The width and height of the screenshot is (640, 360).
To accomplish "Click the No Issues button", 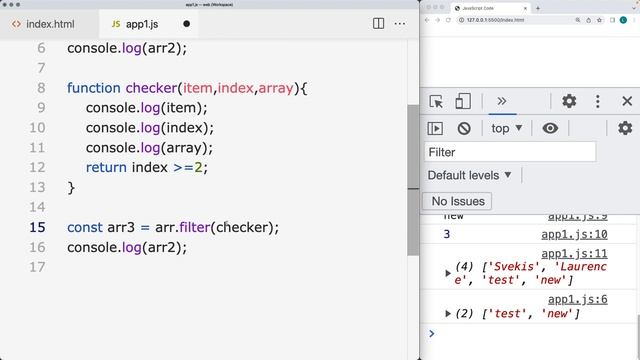I will pos(457,201).
